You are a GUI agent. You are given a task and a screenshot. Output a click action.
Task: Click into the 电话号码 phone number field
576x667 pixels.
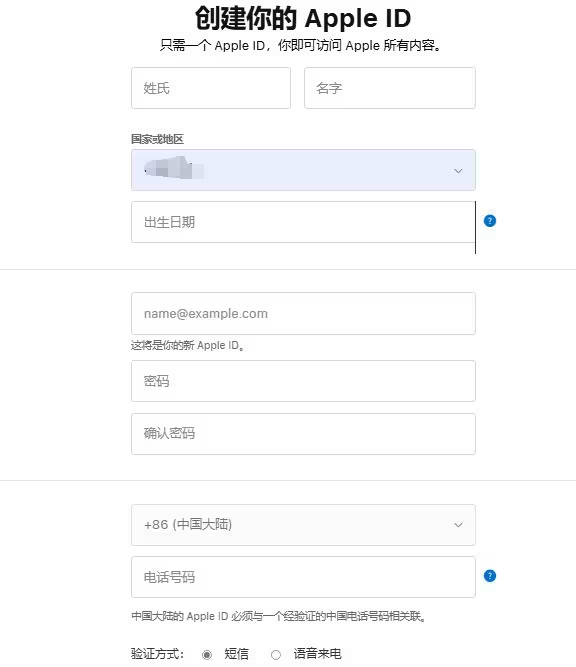(x=303, y=577)
